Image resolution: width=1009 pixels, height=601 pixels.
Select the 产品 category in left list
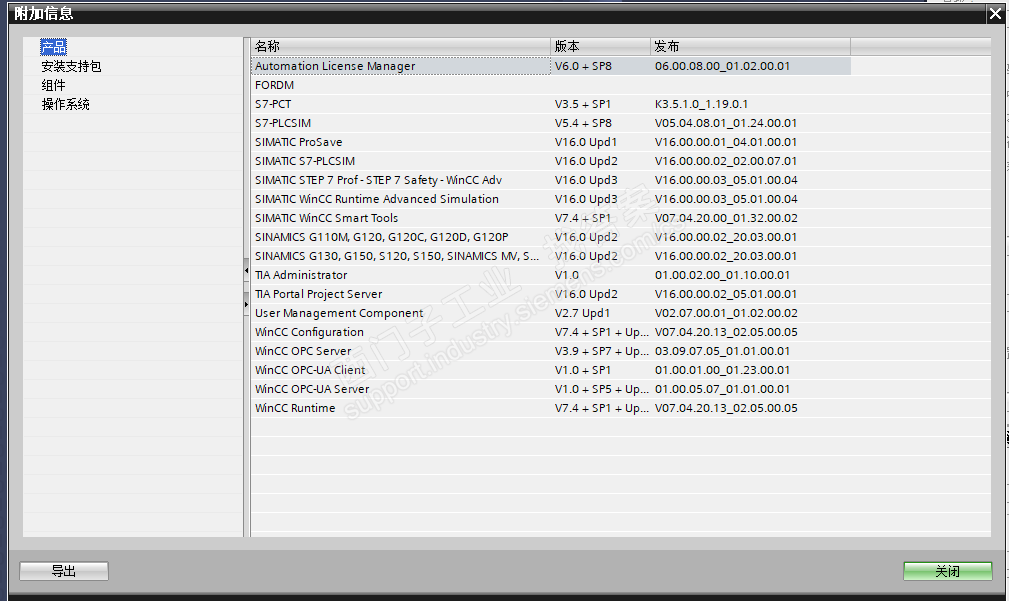pyautogui.click(x=53, y=47)
